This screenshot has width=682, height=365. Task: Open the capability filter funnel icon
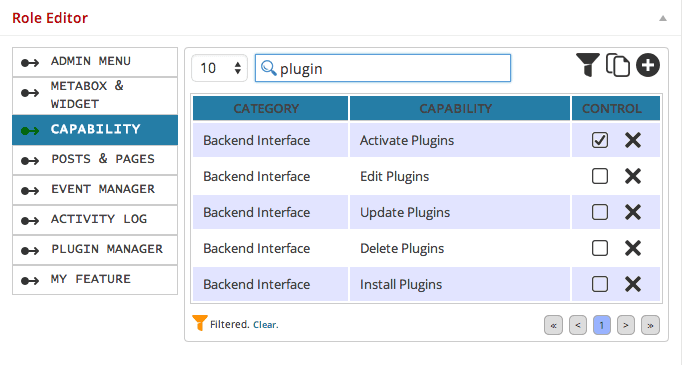pos(588,65)
